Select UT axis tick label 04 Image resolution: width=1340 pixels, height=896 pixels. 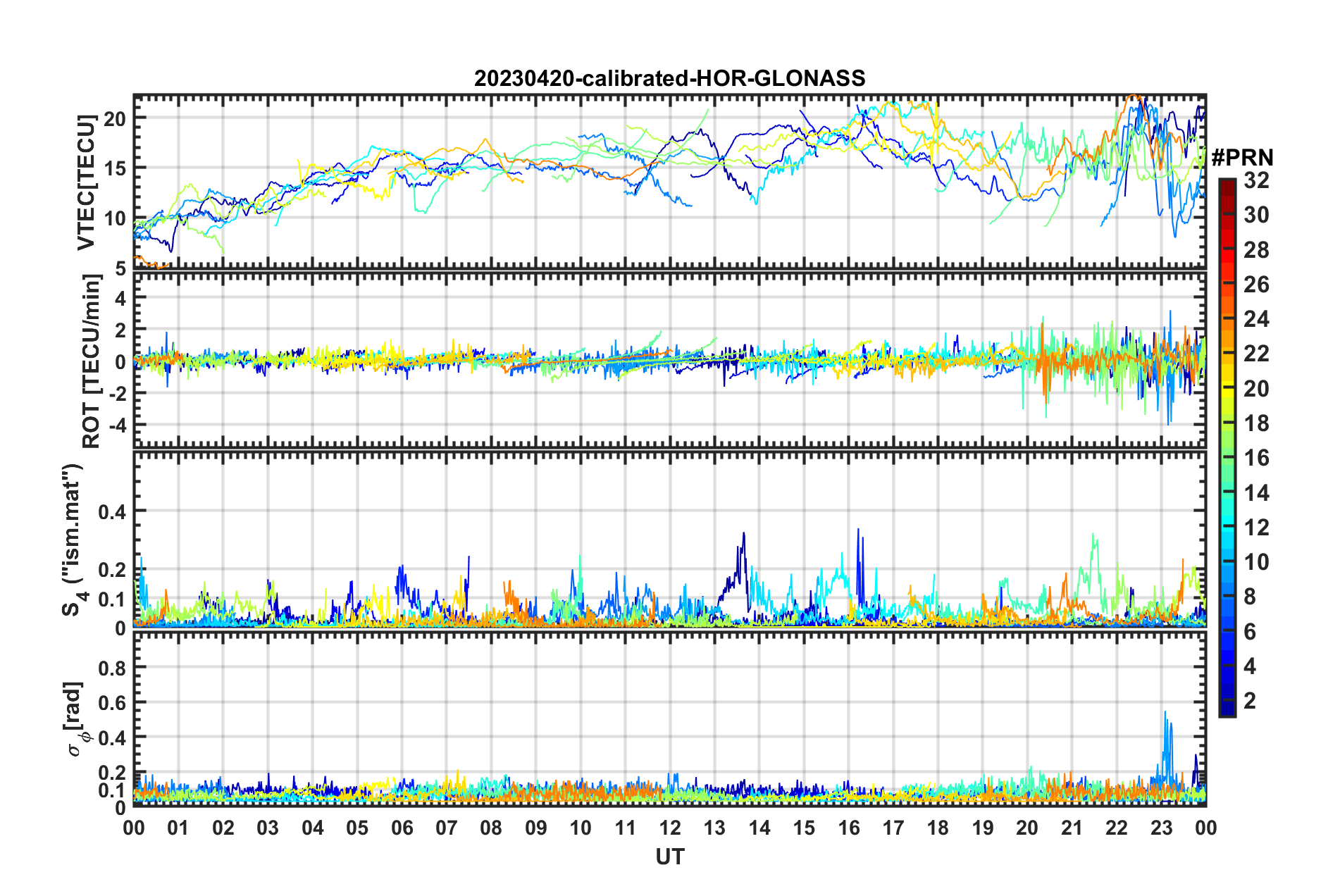[x=313, y=828]
